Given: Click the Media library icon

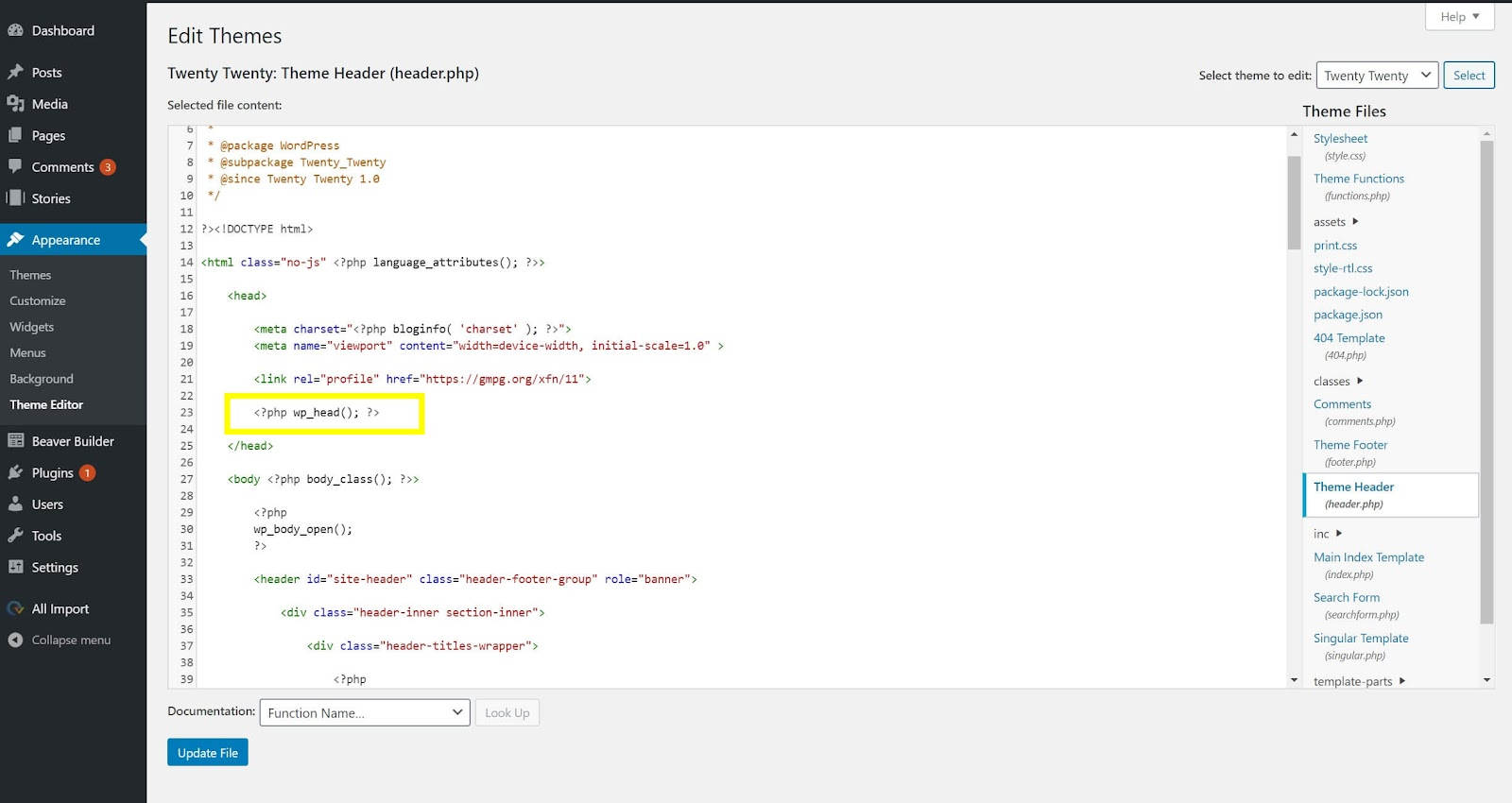Looking at the screenshot, I should [x=15, y=104].
